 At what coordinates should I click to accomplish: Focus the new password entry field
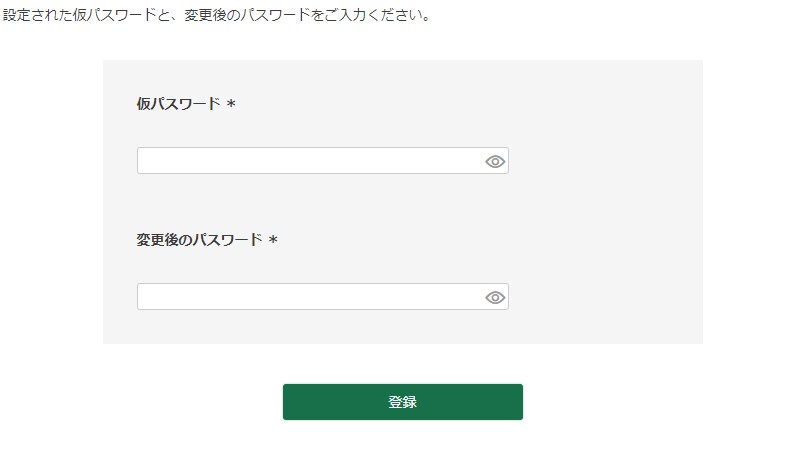(x=310, y=297)
